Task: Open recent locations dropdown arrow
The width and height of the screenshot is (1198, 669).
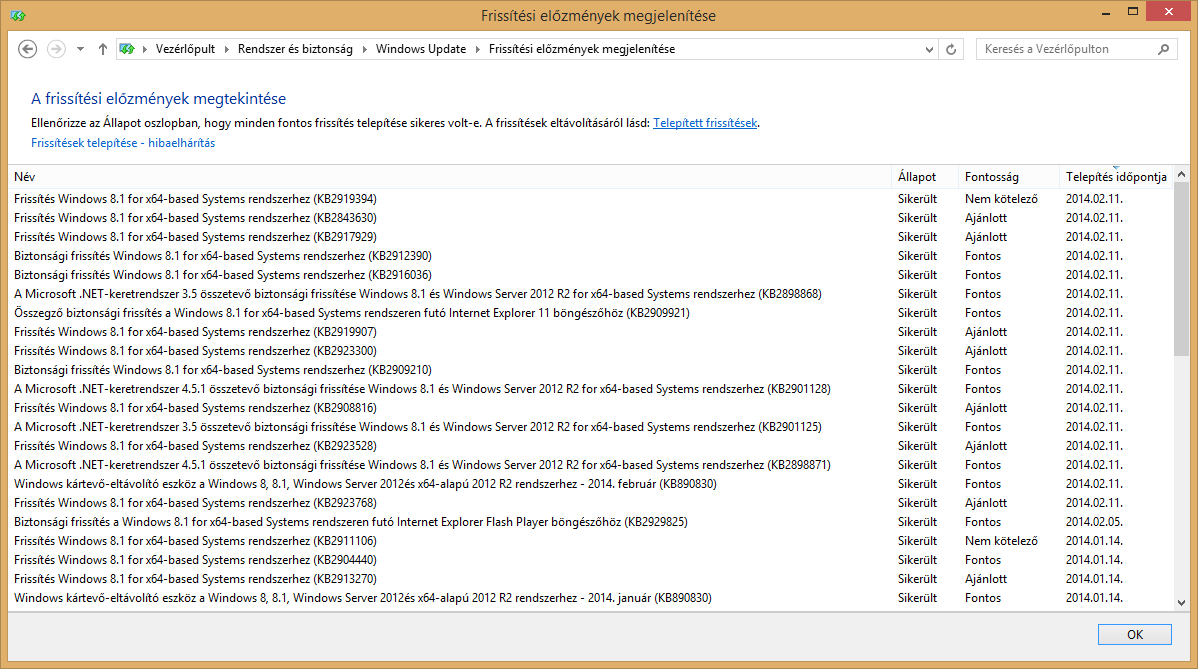Action: pyautogui.click(x=80, y=49)
